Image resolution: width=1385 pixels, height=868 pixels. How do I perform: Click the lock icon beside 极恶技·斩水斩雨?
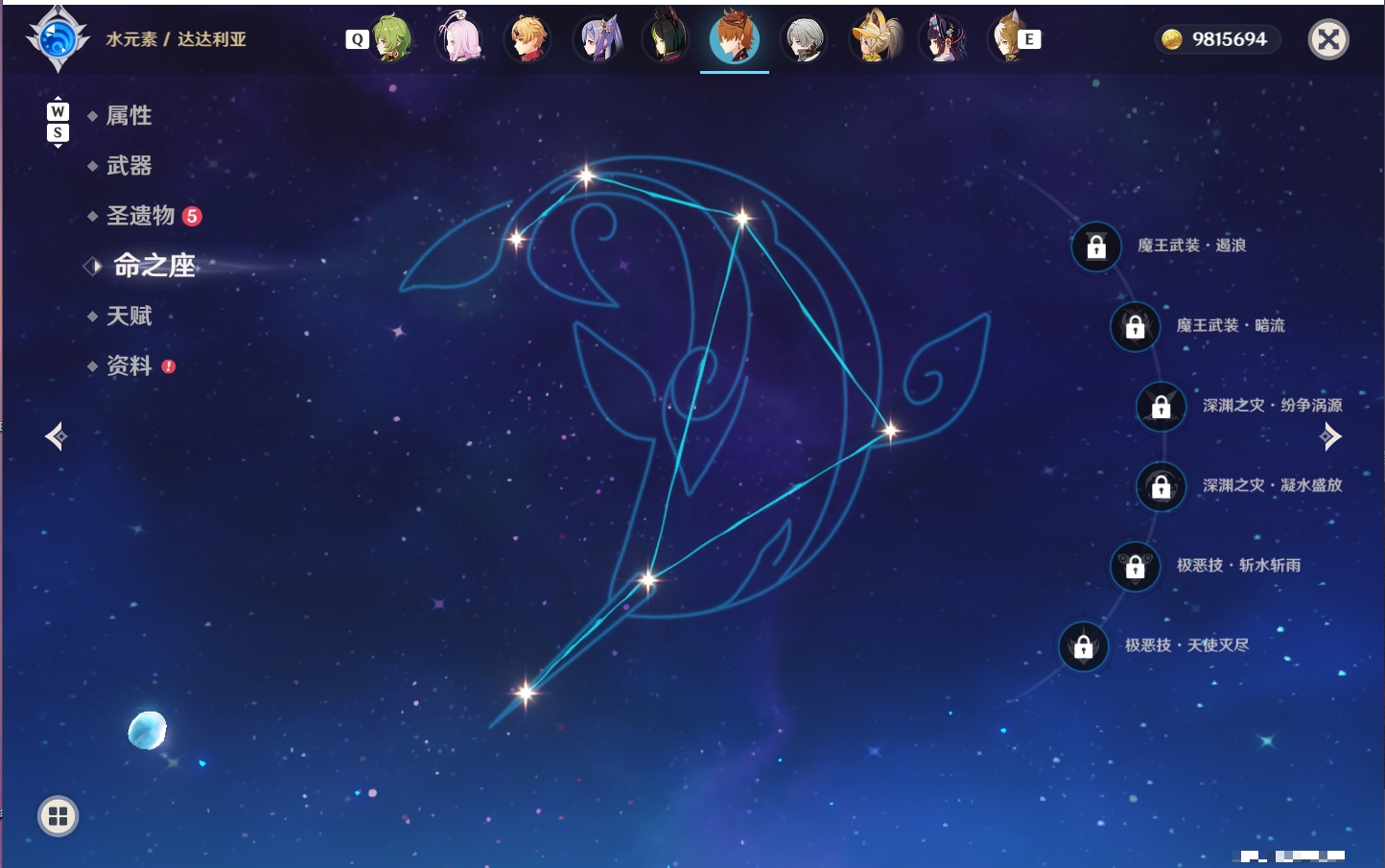(1135, 566)
